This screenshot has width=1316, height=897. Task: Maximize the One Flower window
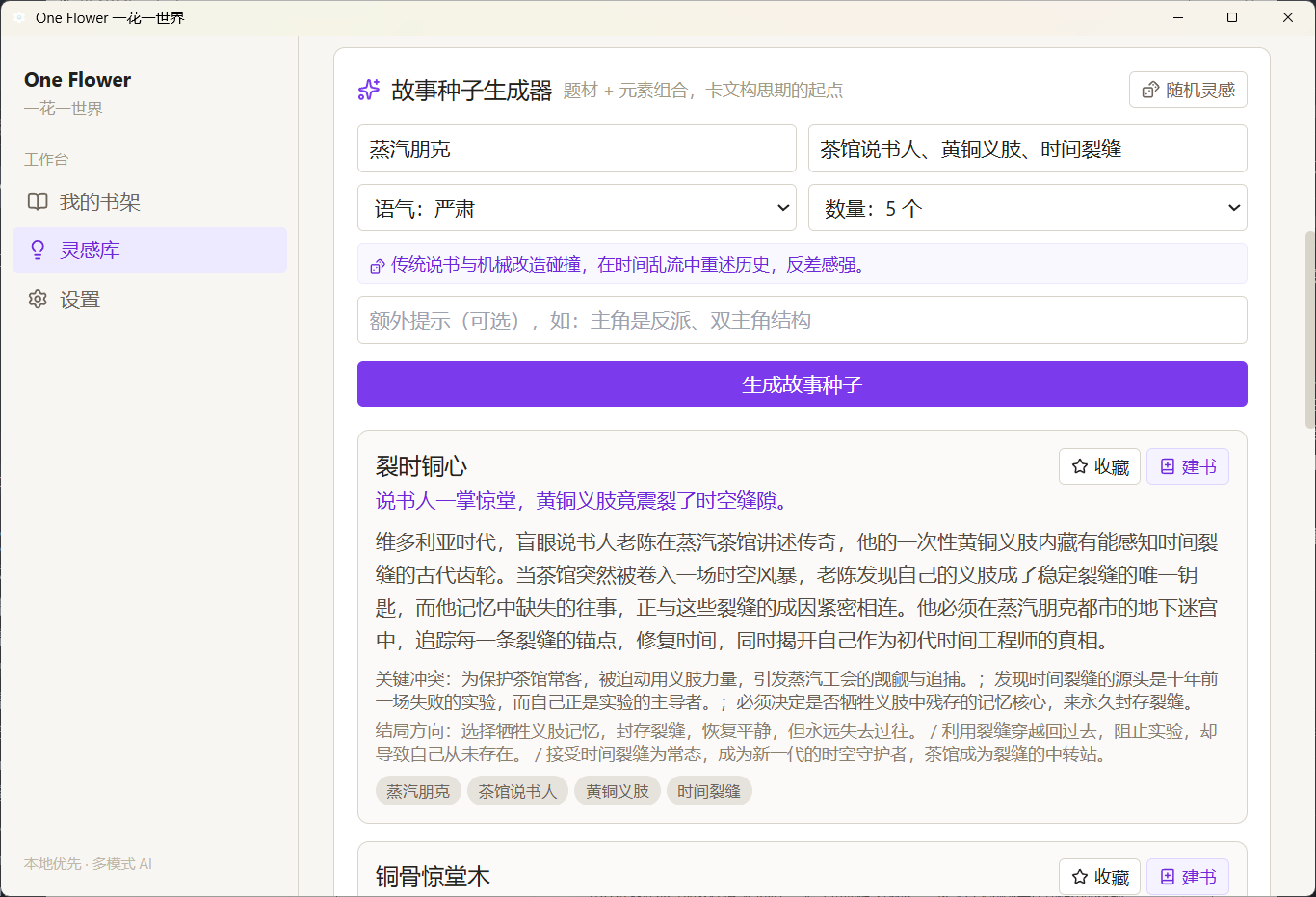(1231, 17)
